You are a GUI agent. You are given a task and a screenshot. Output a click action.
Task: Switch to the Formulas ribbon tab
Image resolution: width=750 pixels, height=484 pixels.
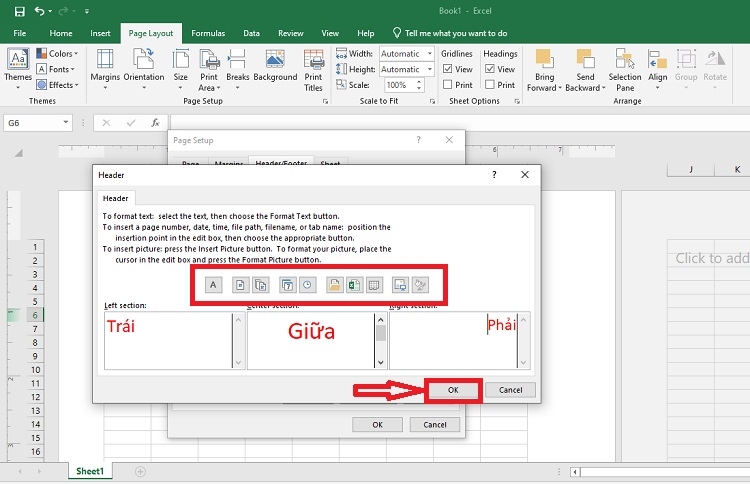click(x=207, y=33)
